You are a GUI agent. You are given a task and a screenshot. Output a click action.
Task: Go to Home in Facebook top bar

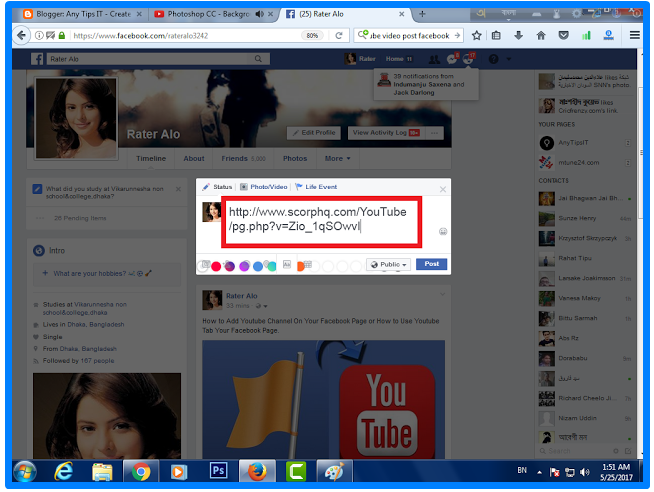(x=398, y=59)
